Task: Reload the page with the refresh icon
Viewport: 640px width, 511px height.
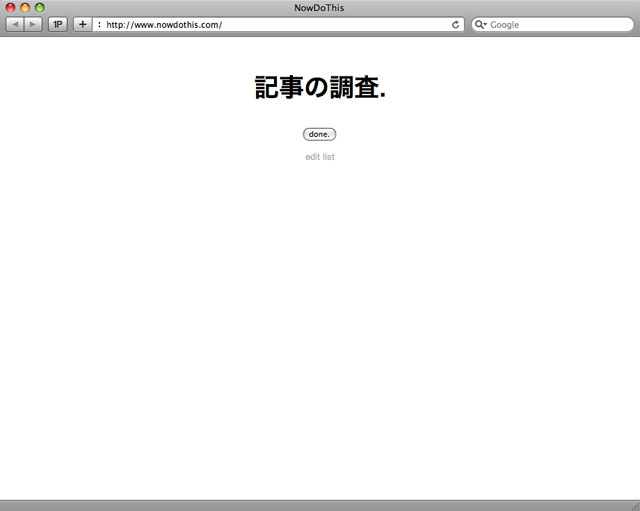Action: pos(456,25)
